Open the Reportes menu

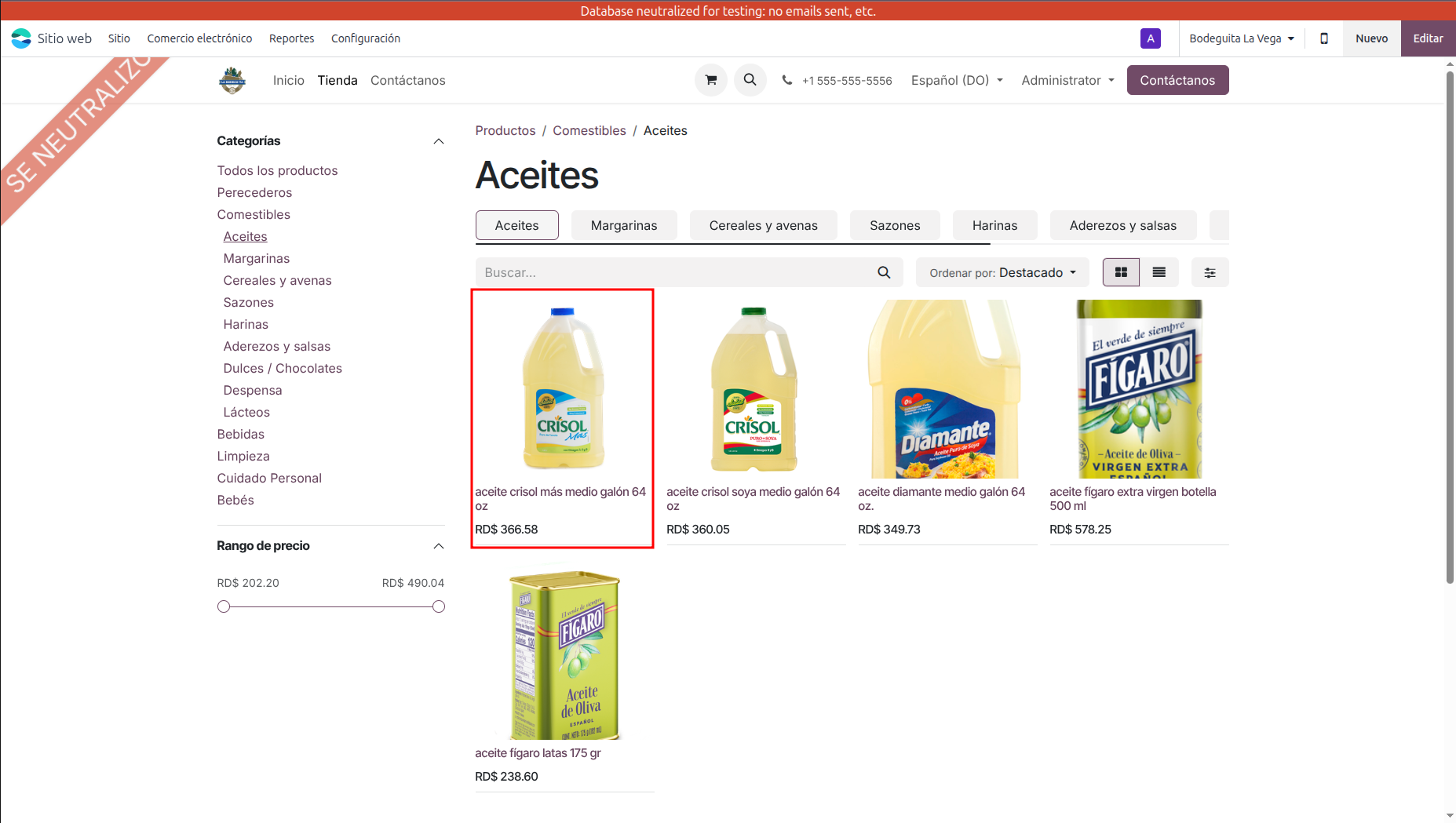click(291, 38)
